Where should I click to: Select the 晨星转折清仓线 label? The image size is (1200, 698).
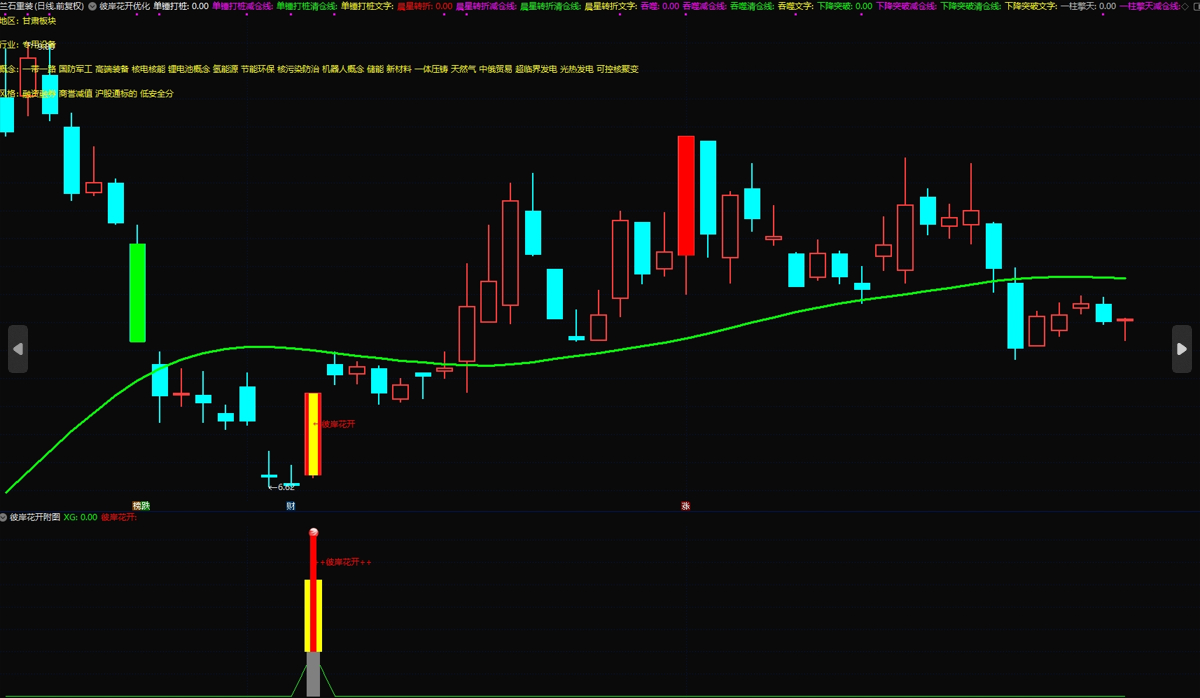point(550,6)
